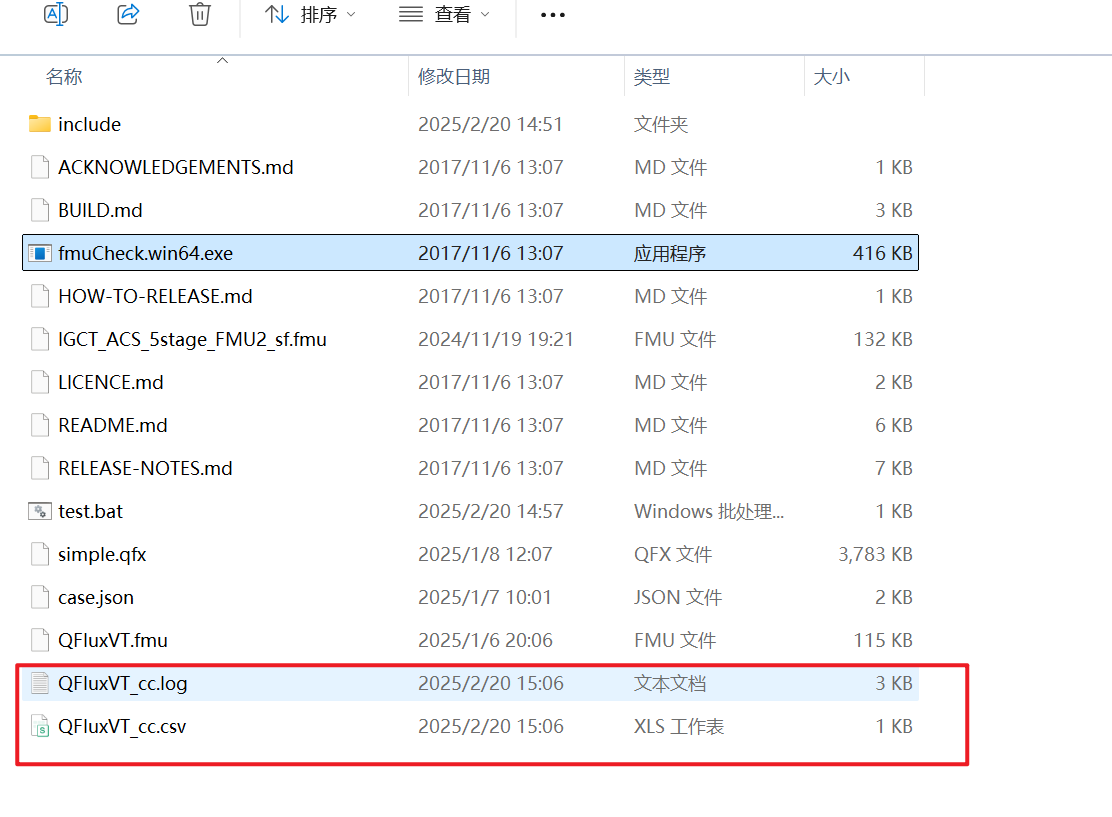Click the XLS 工作表 type cell
The image size is (1112, 817).
(679, 727)
